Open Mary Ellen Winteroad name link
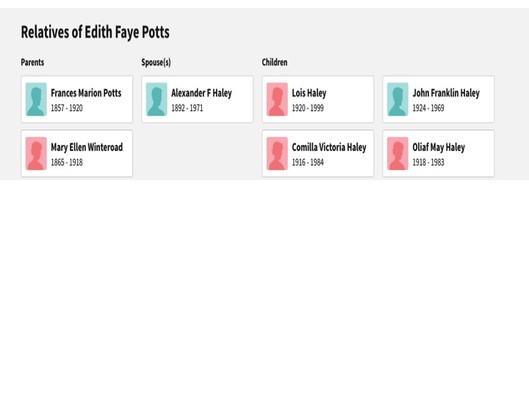This screenshot has height=397, width=529. point(87,147)
